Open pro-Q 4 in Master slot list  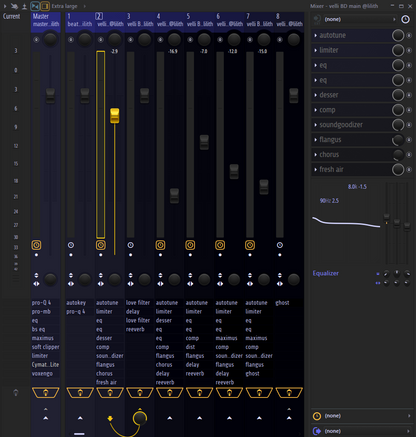tap(46, 303)
